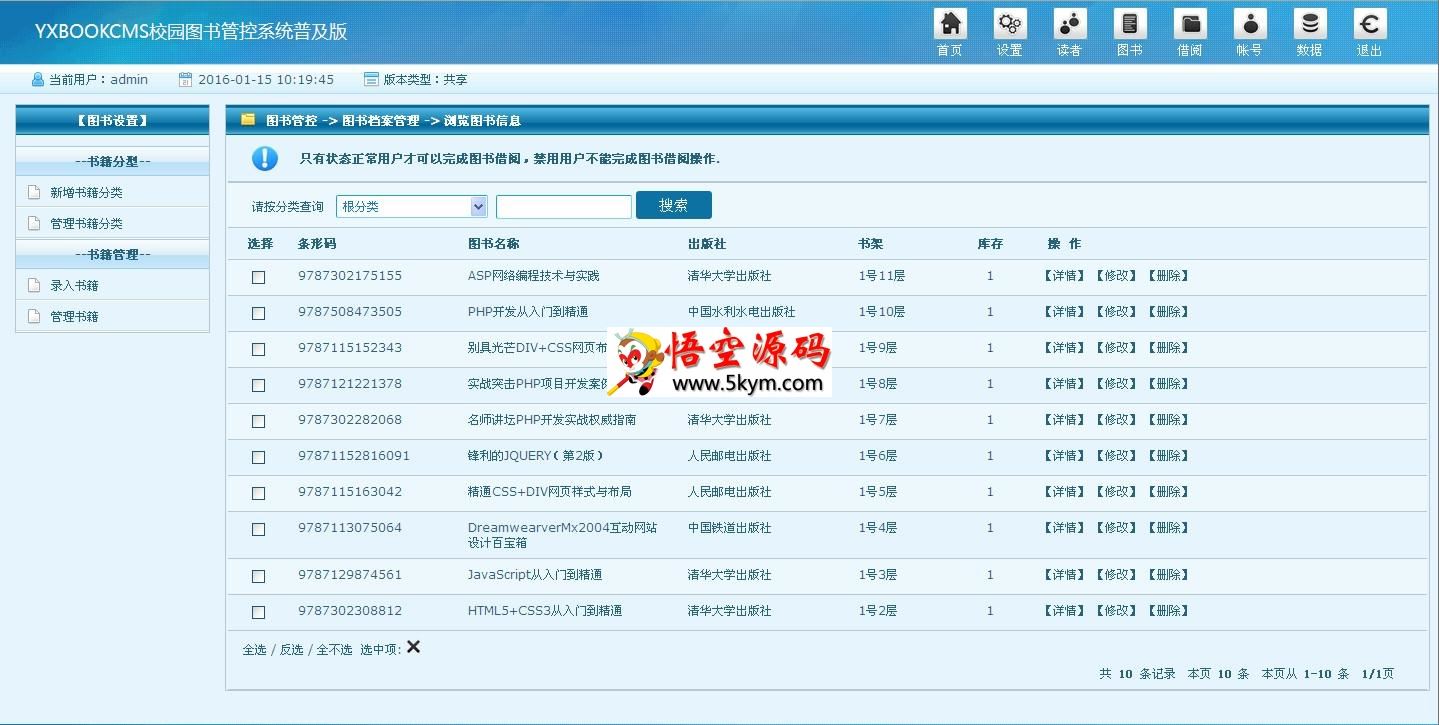Click shelf label 1号11层

pos(882,276)
